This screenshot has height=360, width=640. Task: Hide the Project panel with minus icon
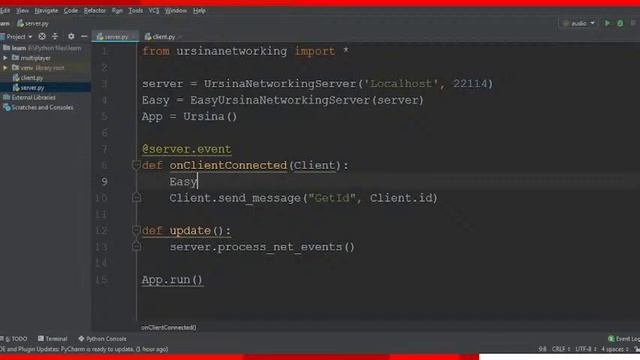coord(84,36)
